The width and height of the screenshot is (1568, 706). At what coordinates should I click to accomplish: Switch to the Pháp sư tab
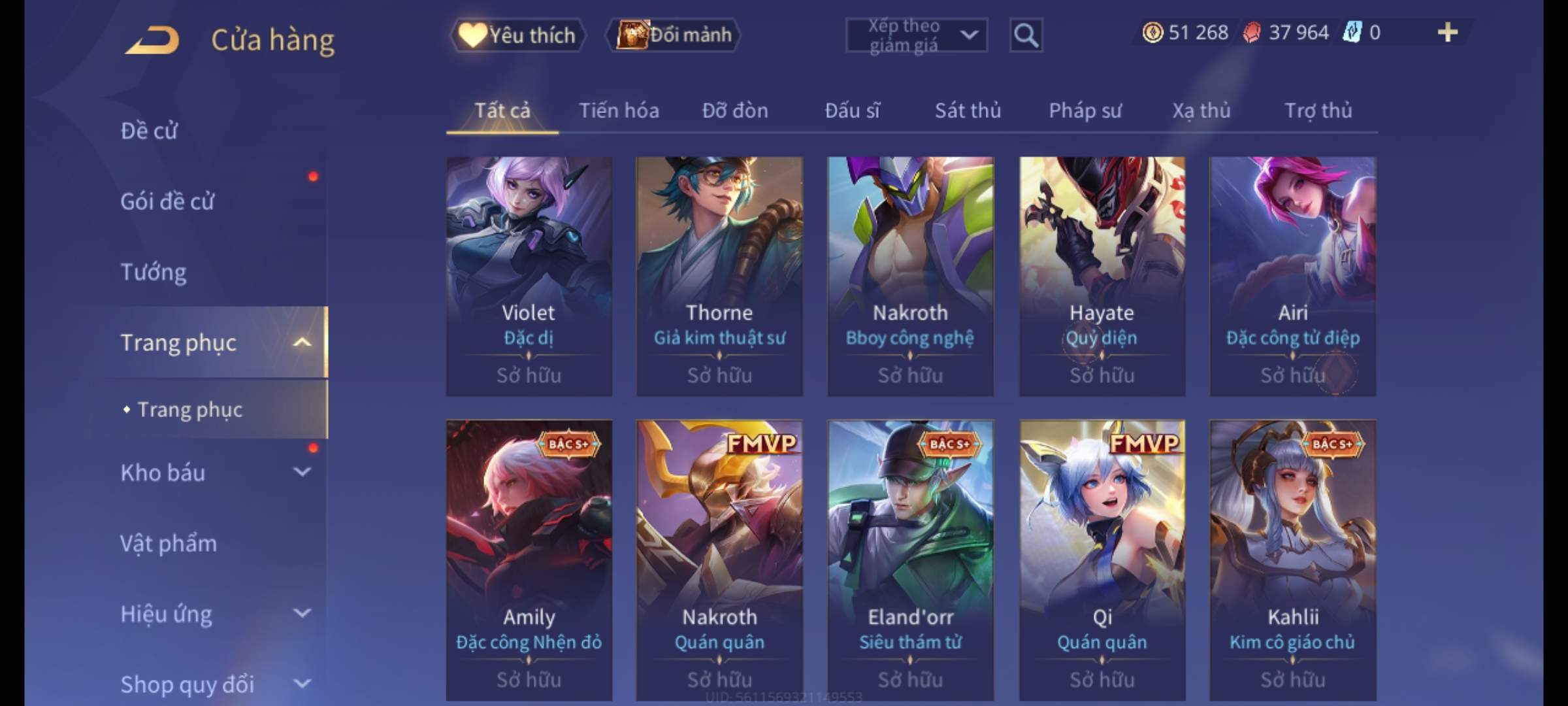[x=1085, y=110]
